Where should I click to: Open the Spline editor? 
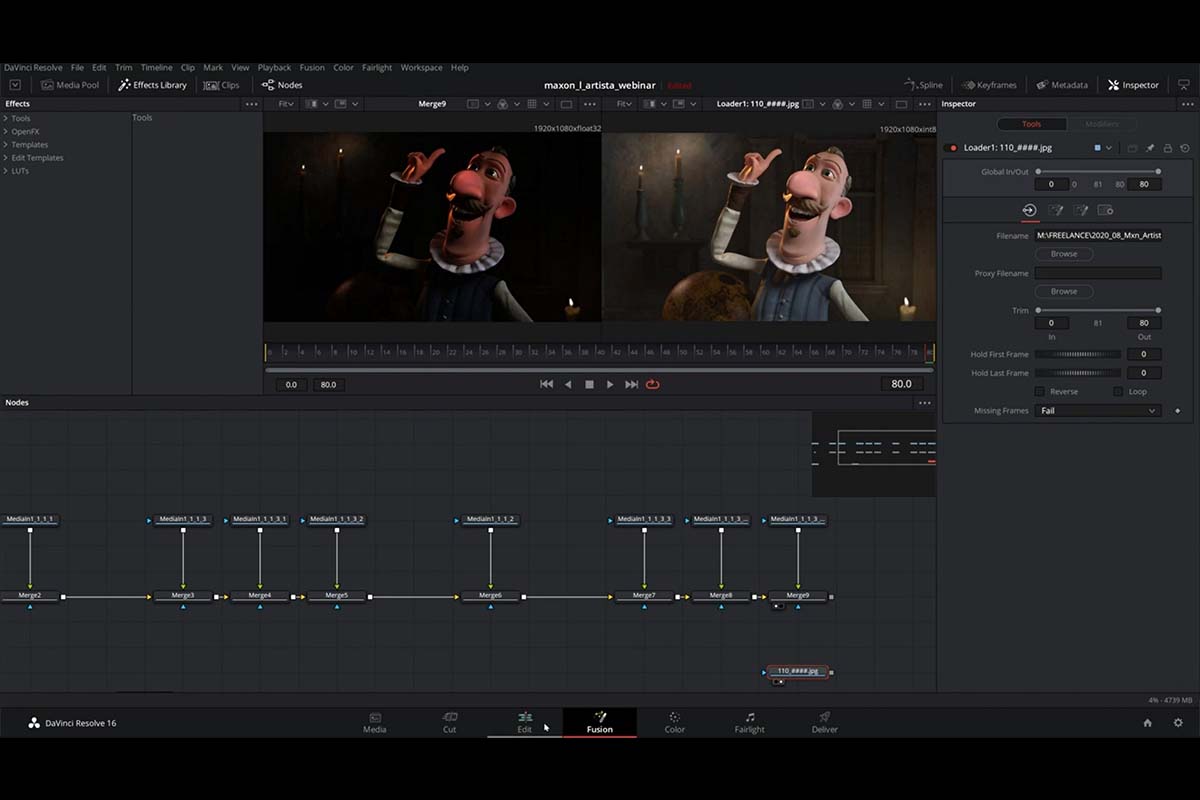[923, 84]
